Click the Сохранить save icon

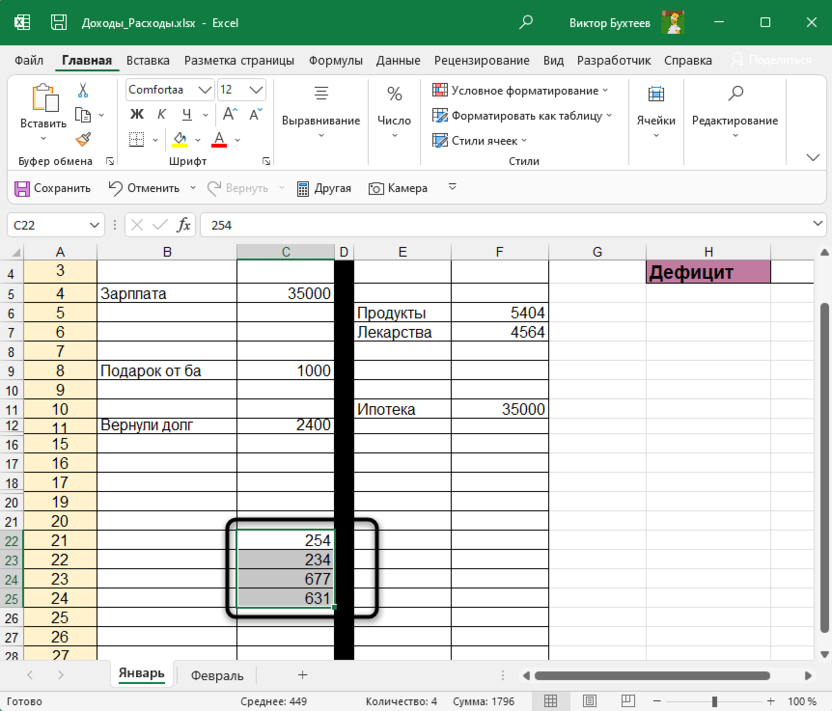22,188
